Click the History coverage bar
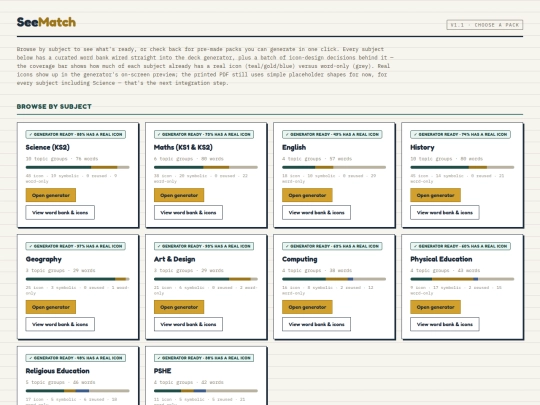Viewport: 540px width, 405px height. tap(462, 167)
